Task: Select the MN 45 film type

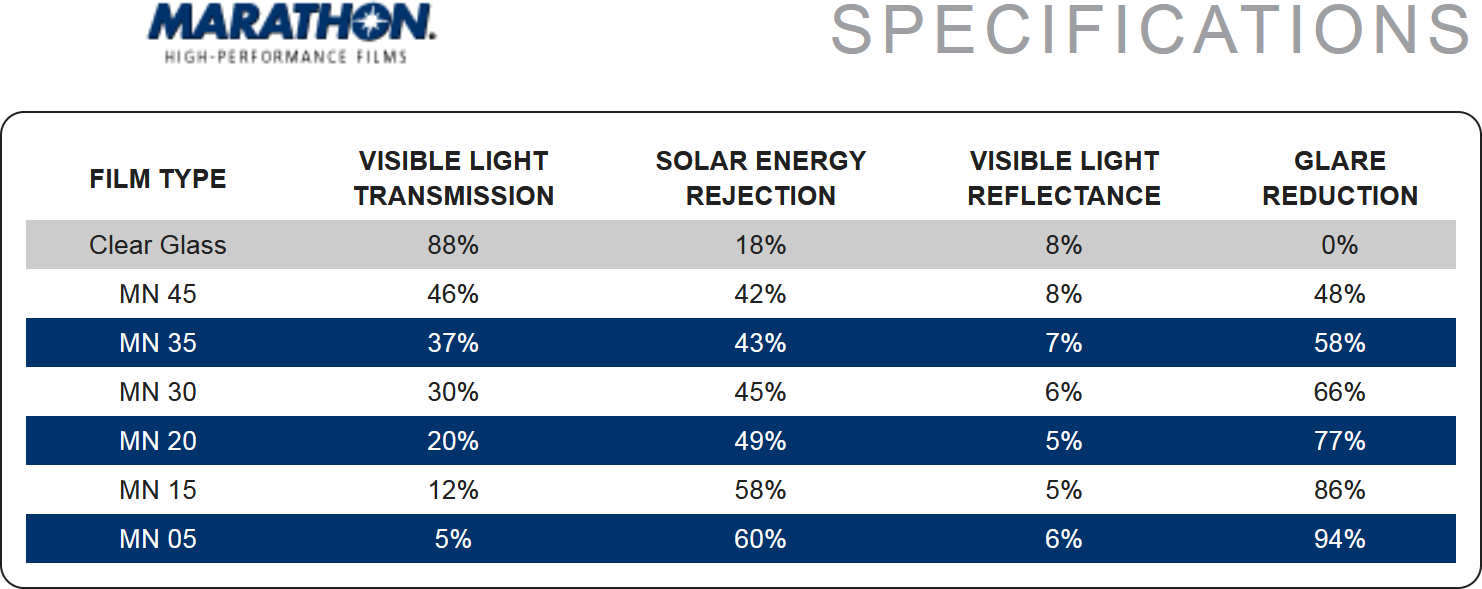Action: coord(158,294)
